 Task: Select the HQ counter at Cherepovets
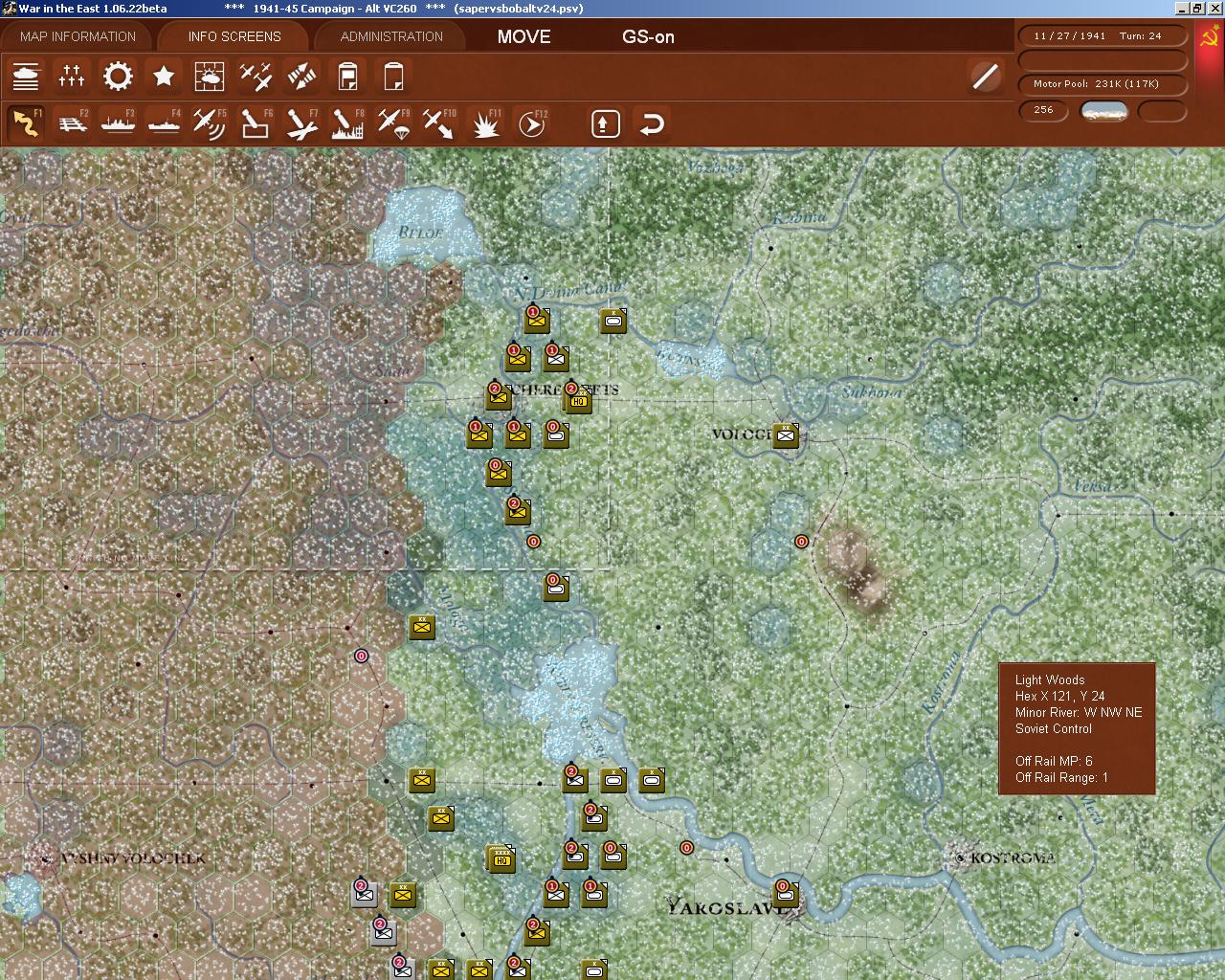tap(578, 399)
